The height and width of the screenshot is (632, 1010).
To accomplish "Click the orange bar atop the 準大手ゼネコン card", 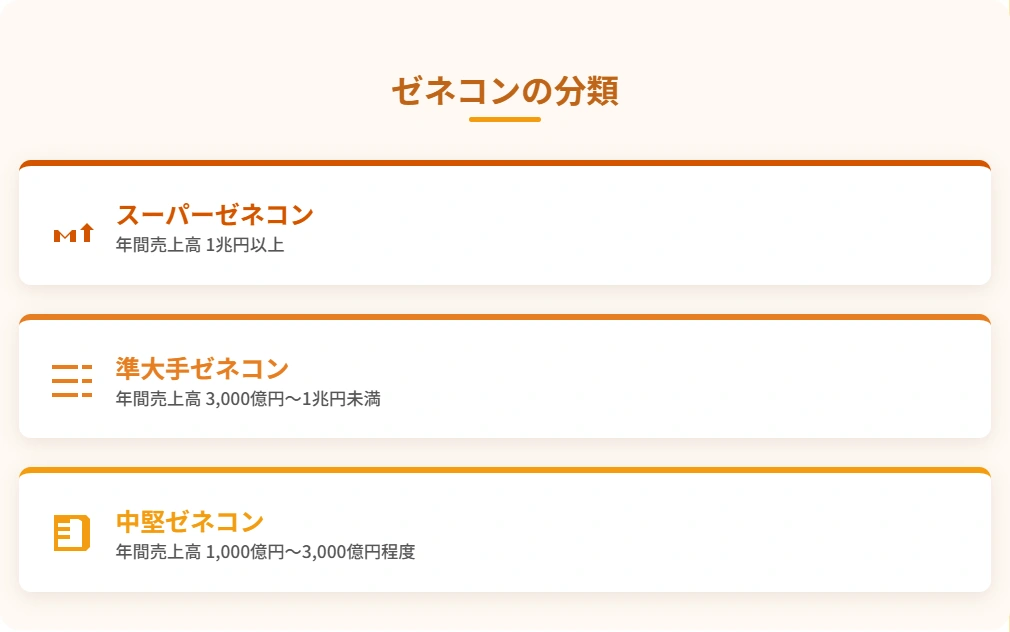I will [x=505, y=317].
